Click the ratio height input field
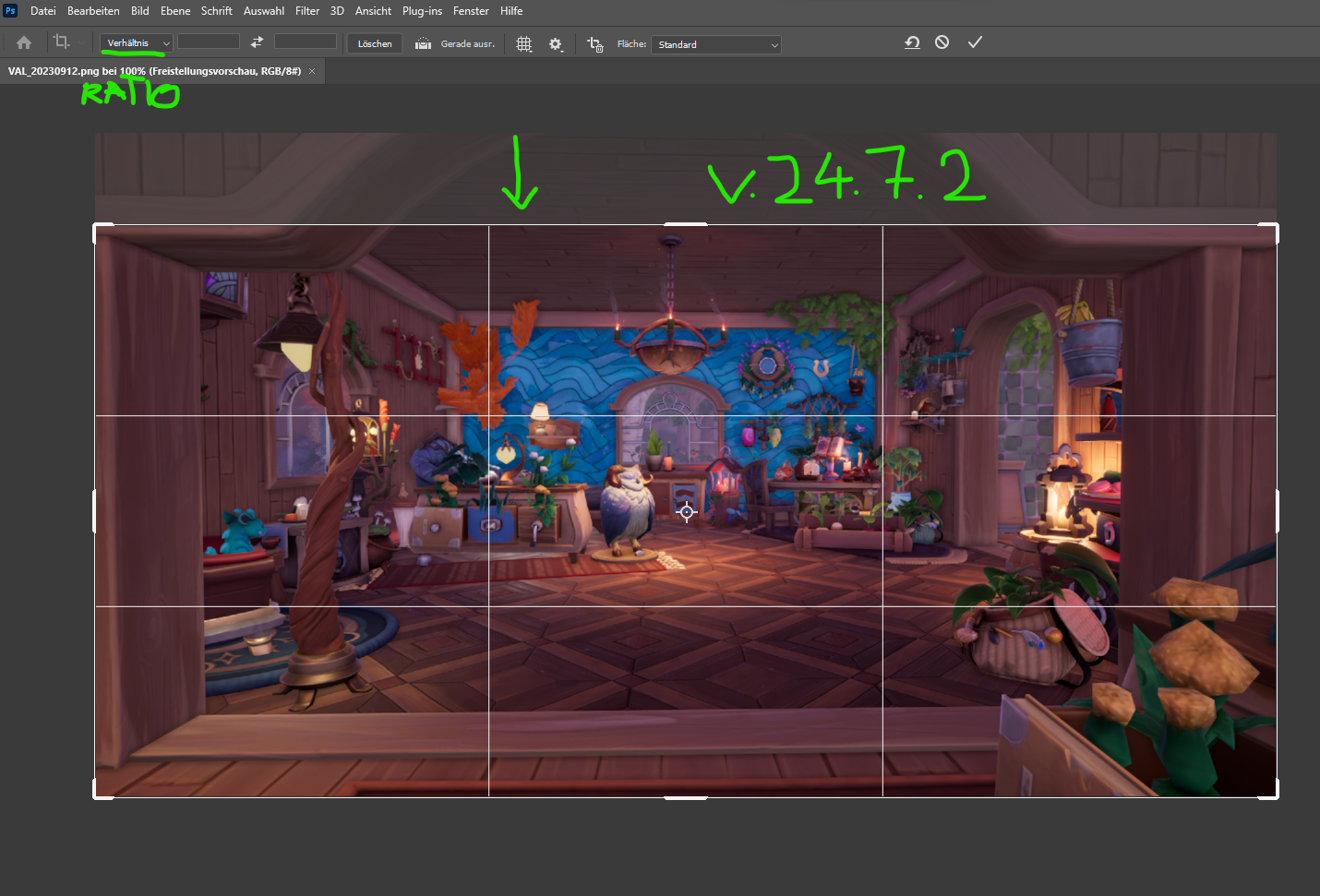The width and height of the screenshot is (1320, 896). [306, 42]
